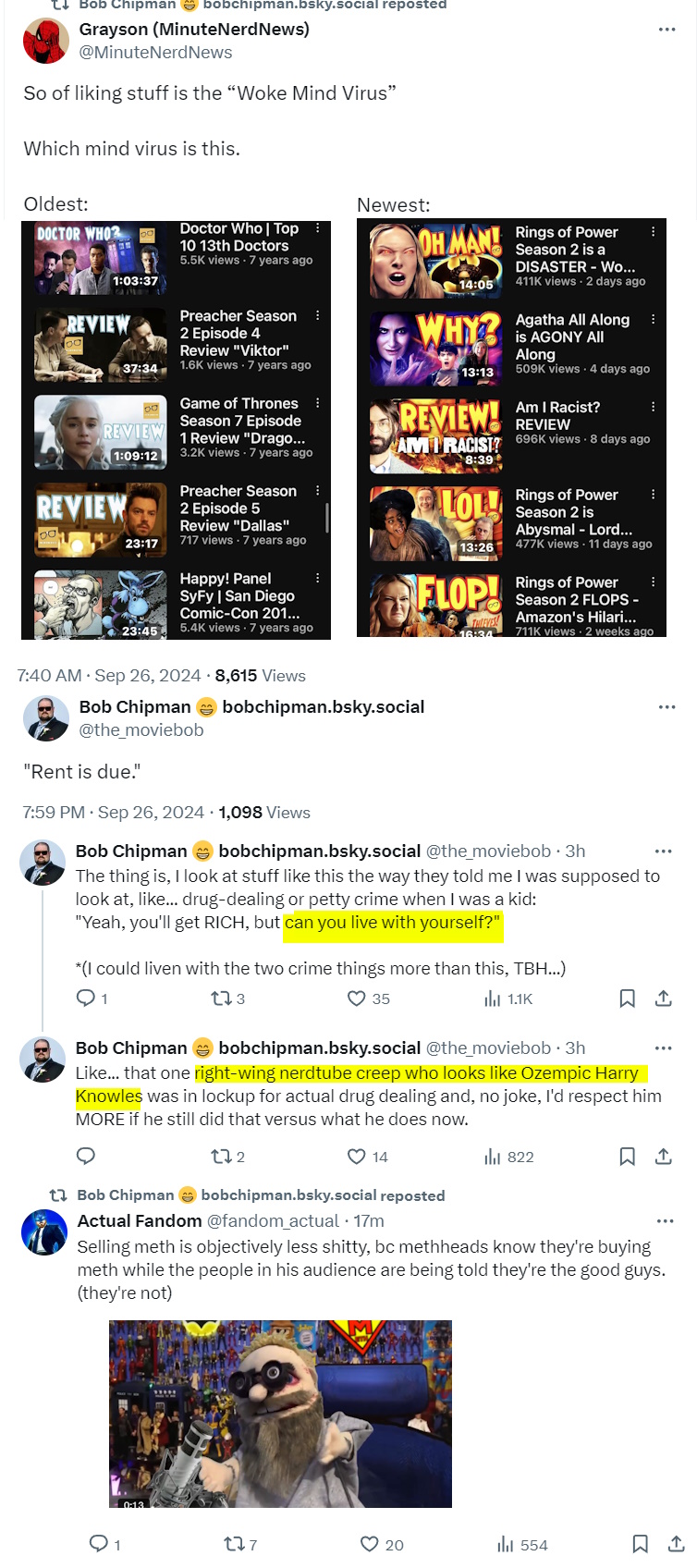Repost the Actual Fandom post
This screenshot has height=1568, width=697.
coord(234,1544)
